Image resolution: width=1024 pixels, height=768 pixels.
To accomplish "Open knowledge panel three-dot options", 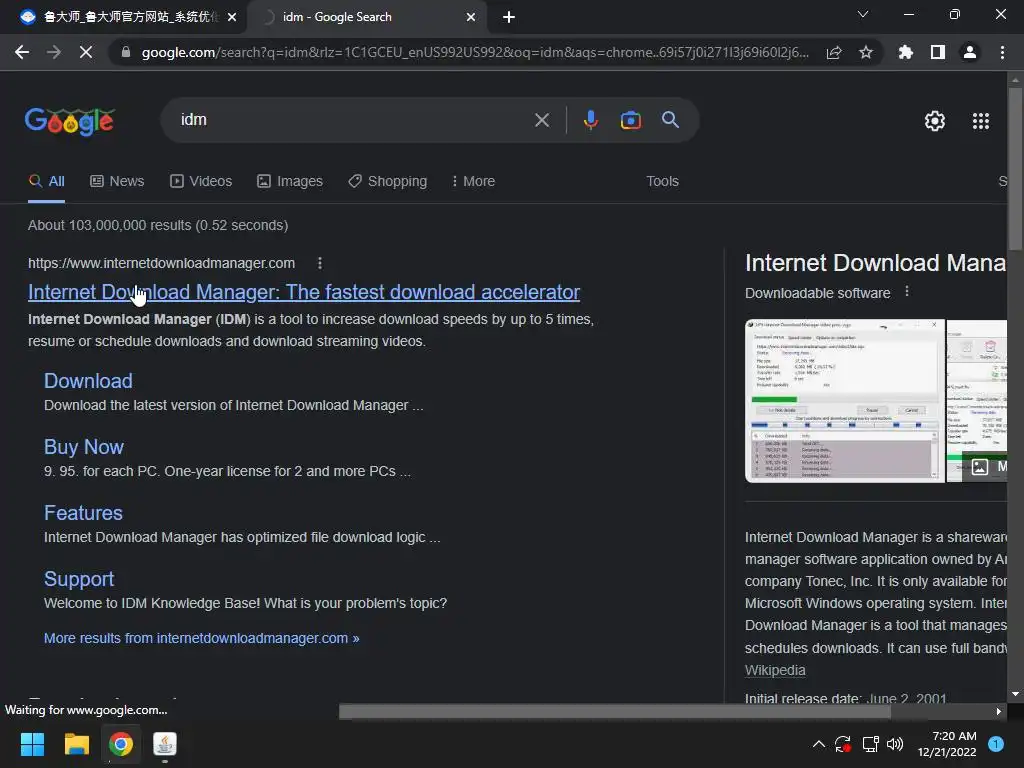I will (x=906, y=291).
